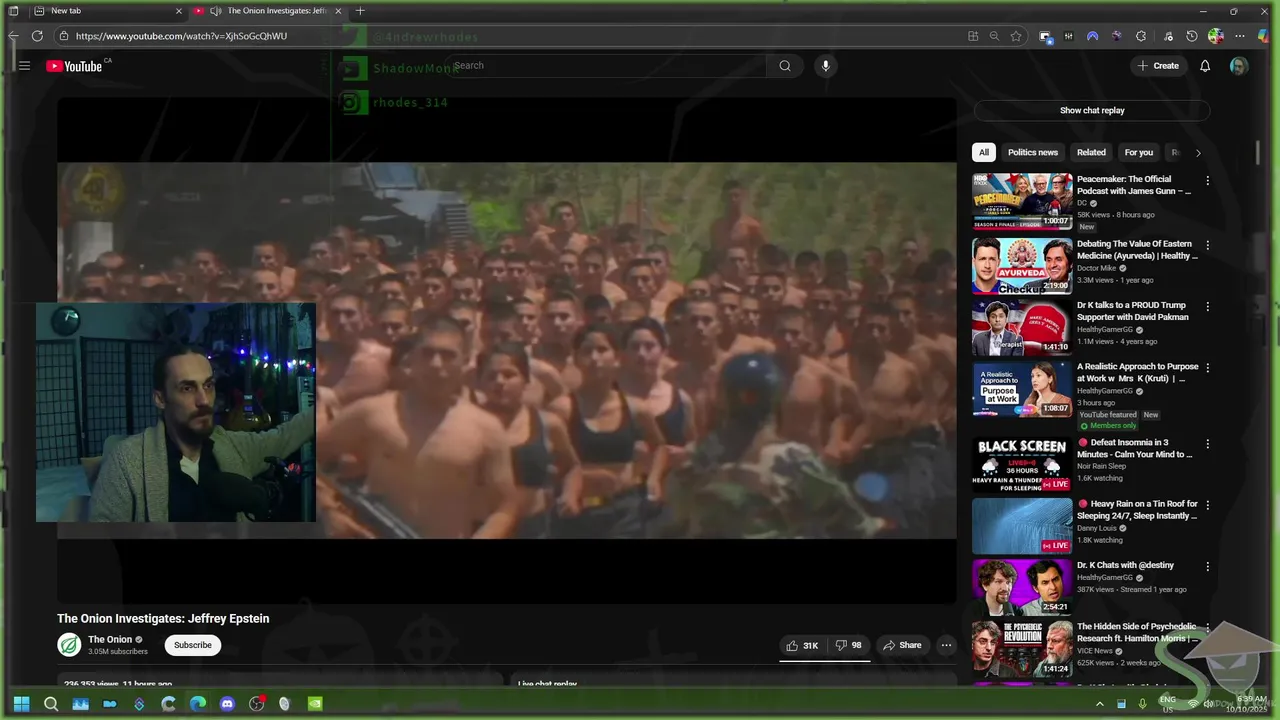Open NVIDIA app in taskbar
Viewport: 1280px width, 720px height.
(x=315, y=704)
